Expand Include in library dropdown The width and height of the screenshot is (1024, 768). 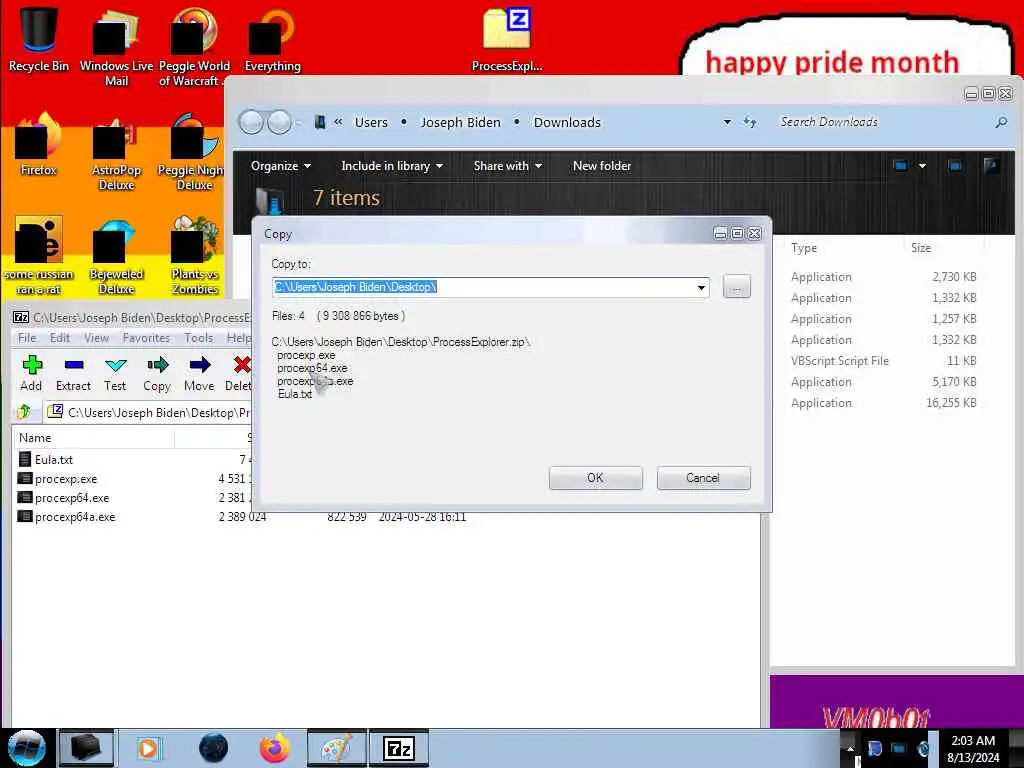click(392, 166)
